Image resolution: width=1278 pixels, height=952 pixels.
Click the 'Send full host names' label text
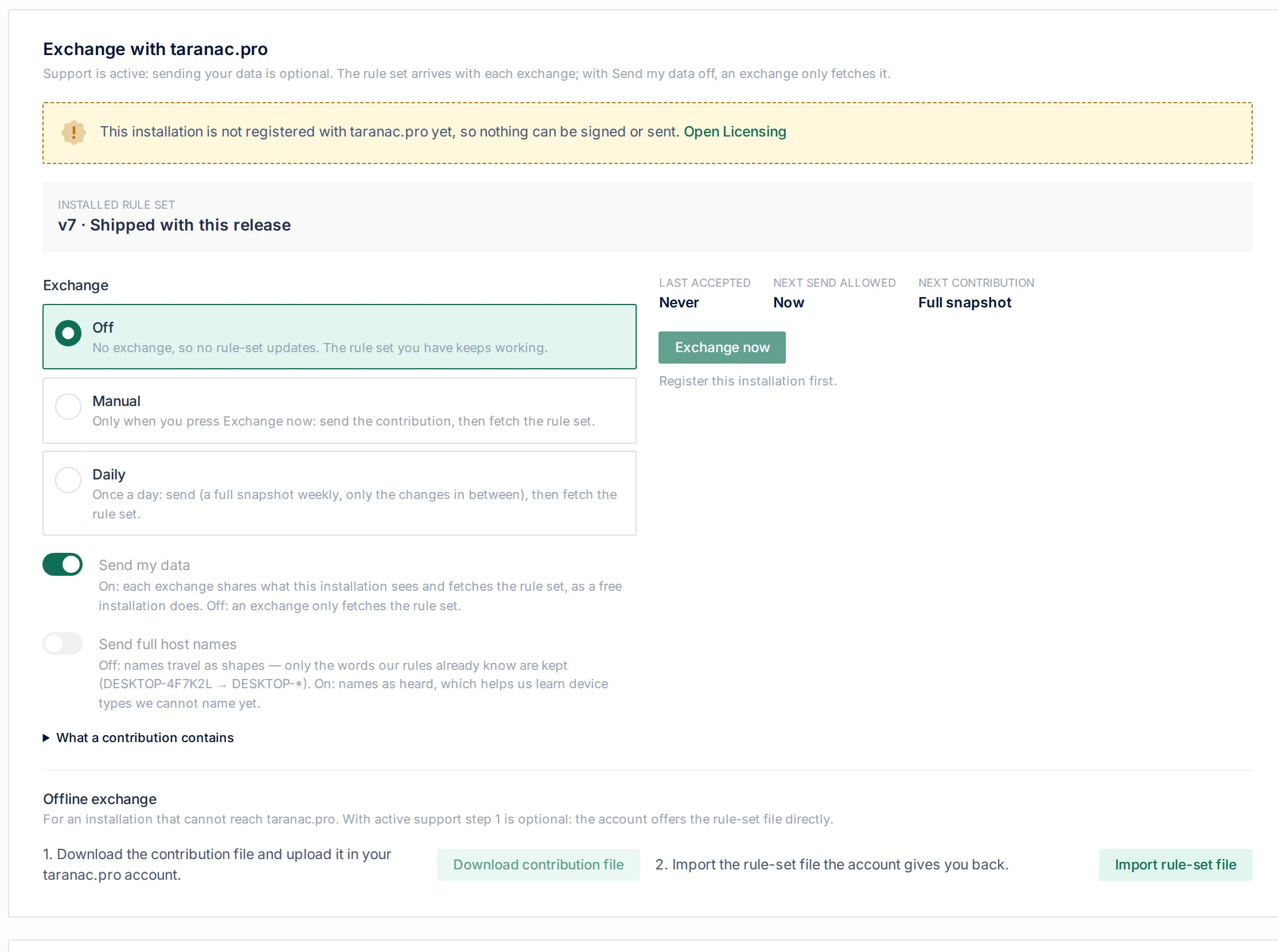pos(167,644)
